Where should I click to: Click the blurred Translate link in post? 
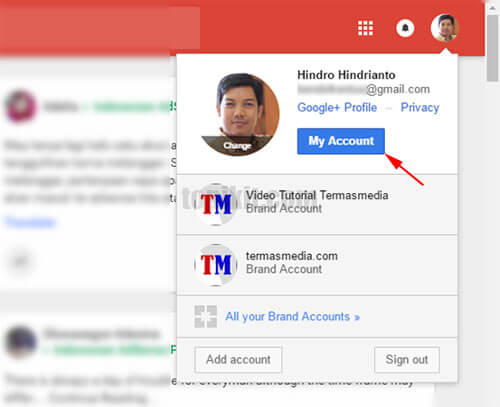[30, 222]
